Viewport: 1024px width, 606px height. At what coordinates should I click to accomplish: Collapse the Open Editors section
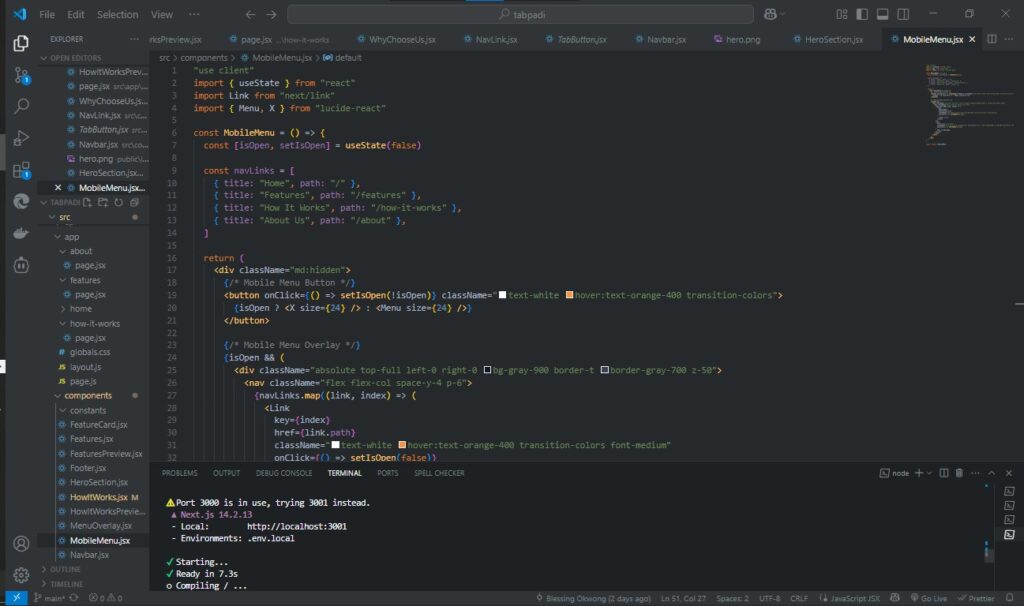coord(44,58)
